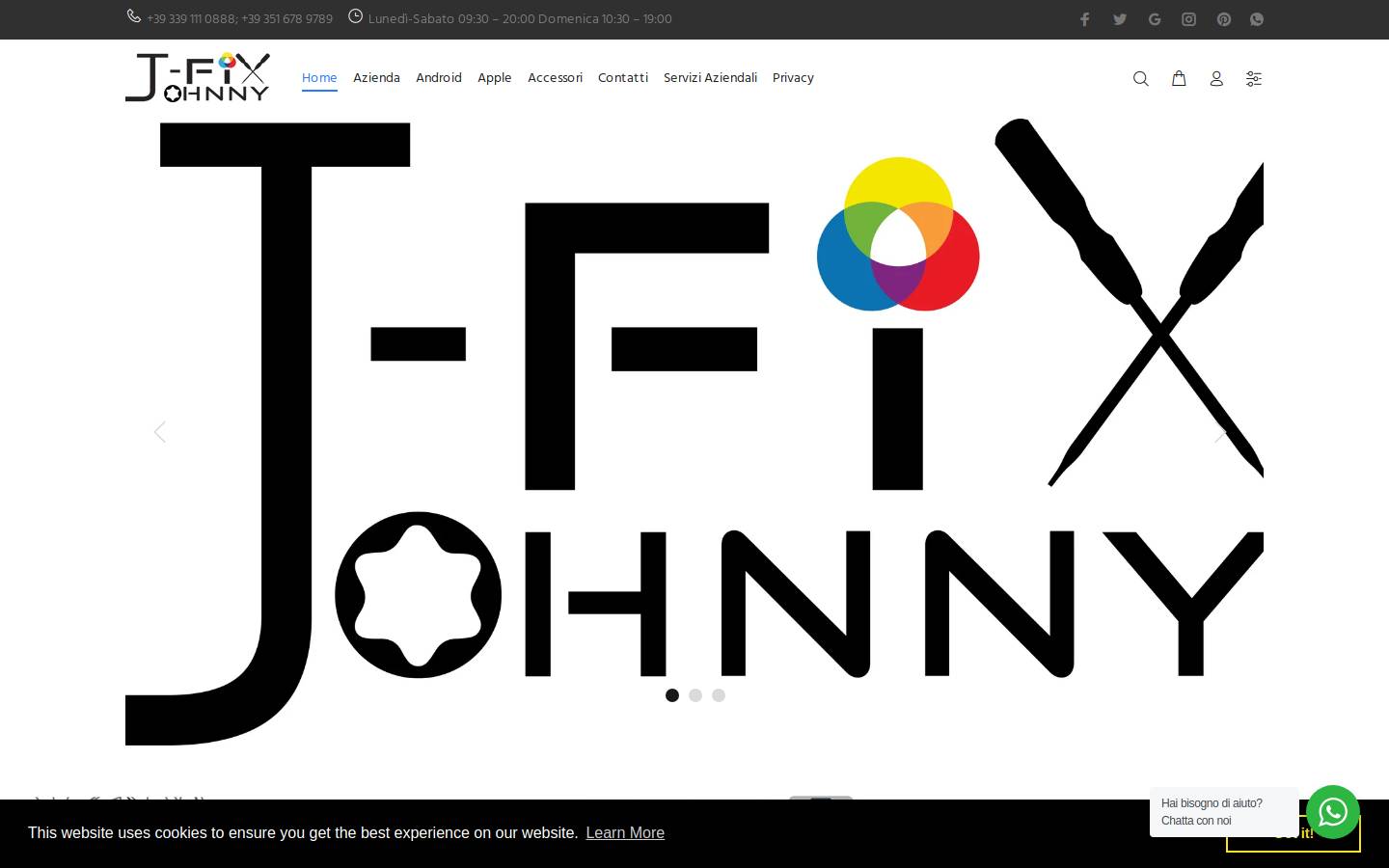Open the Twitter social icon

point(1120,19)
